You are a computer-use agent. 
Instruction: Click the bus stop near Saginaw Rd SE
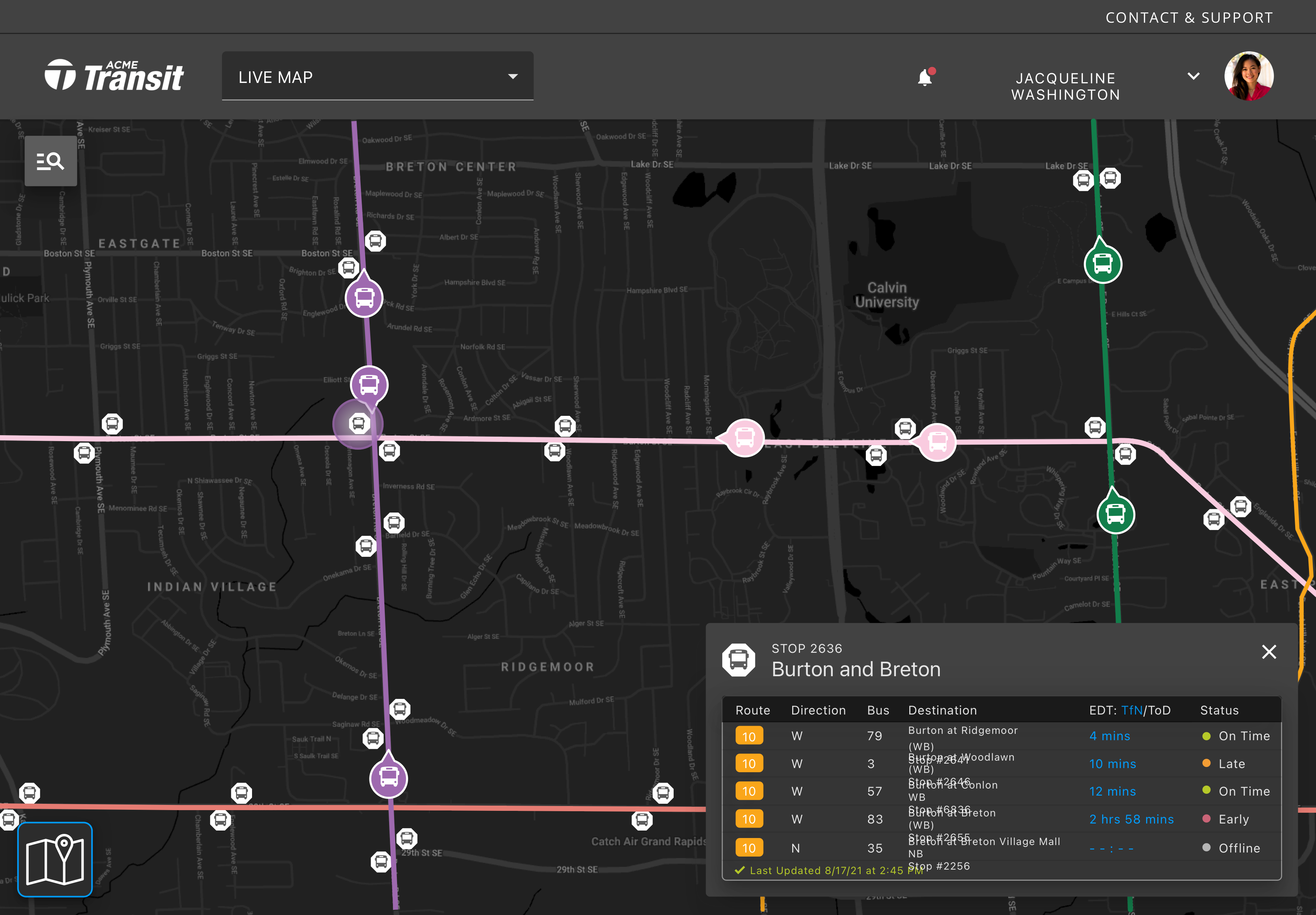[373, 738]
